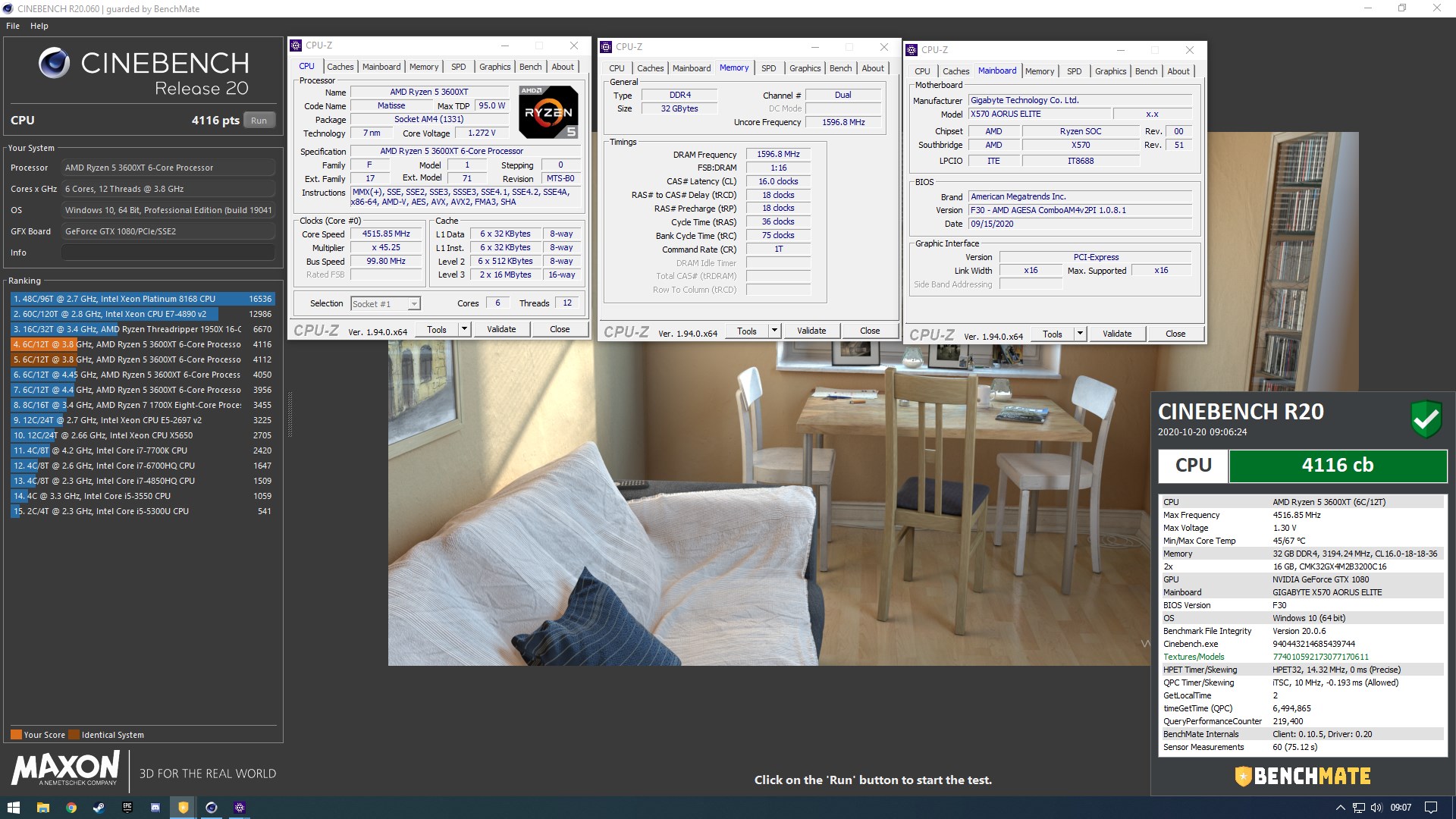Open network status tray icon
Image resolution: width=1456 pixels, height=819 pixels.
point(1359,808)
